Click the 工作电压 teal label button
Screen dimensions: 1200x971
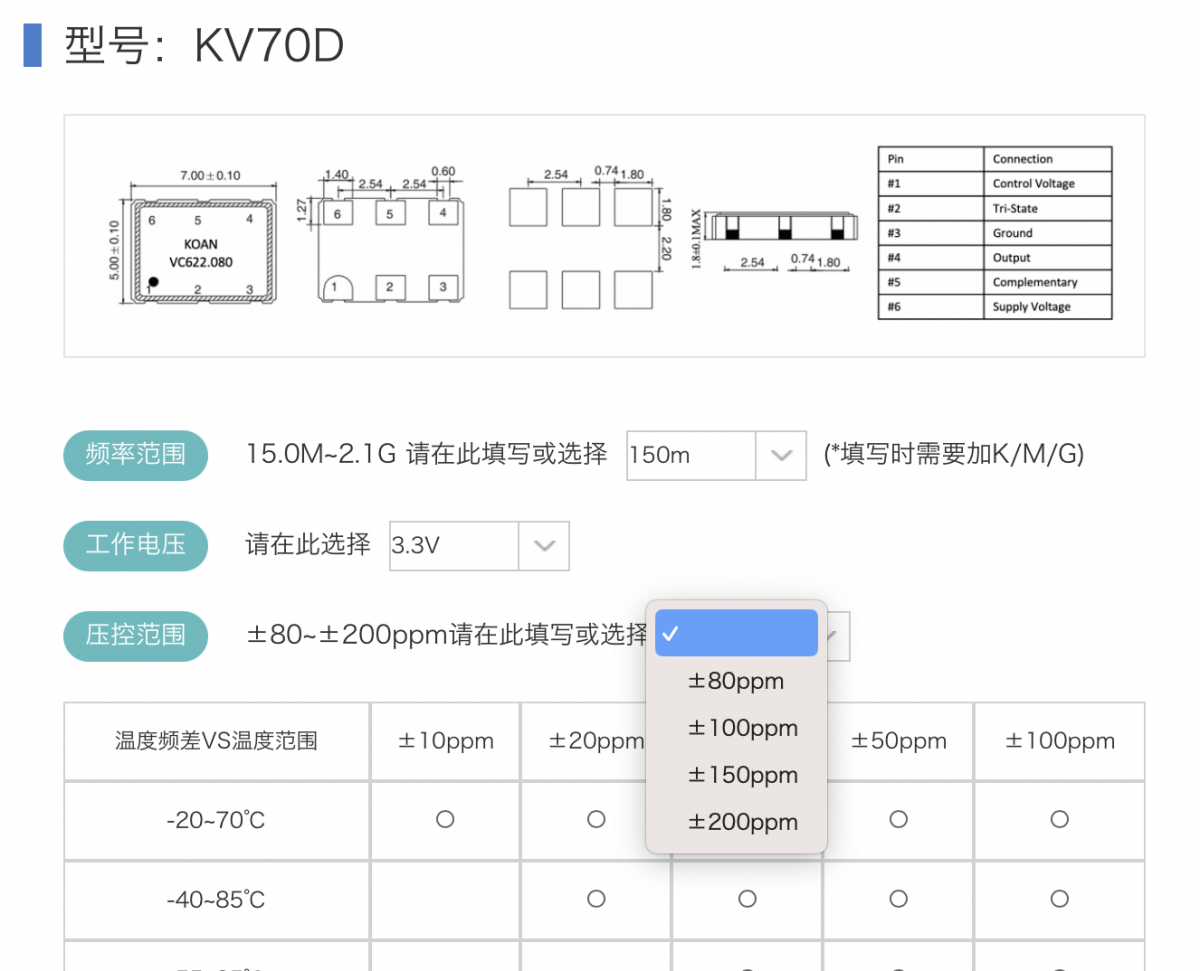tap(136, 546)
